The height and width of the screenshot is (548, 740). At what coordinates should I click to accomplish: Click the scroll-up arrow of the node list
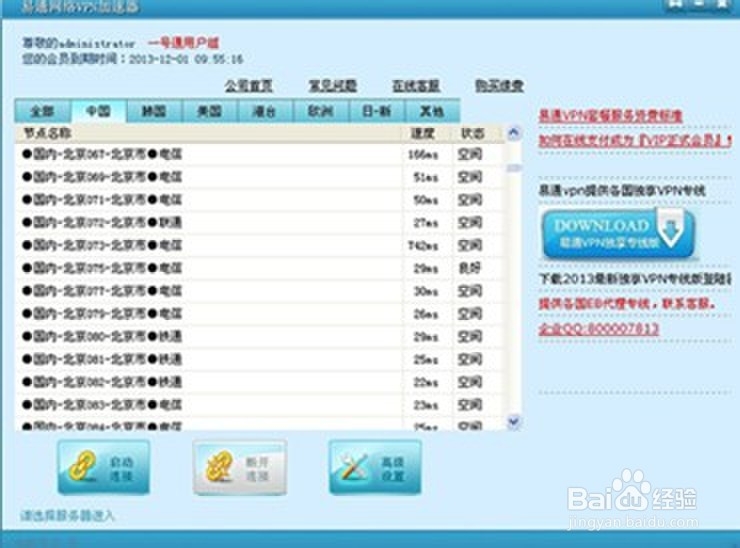pos(514,133)
